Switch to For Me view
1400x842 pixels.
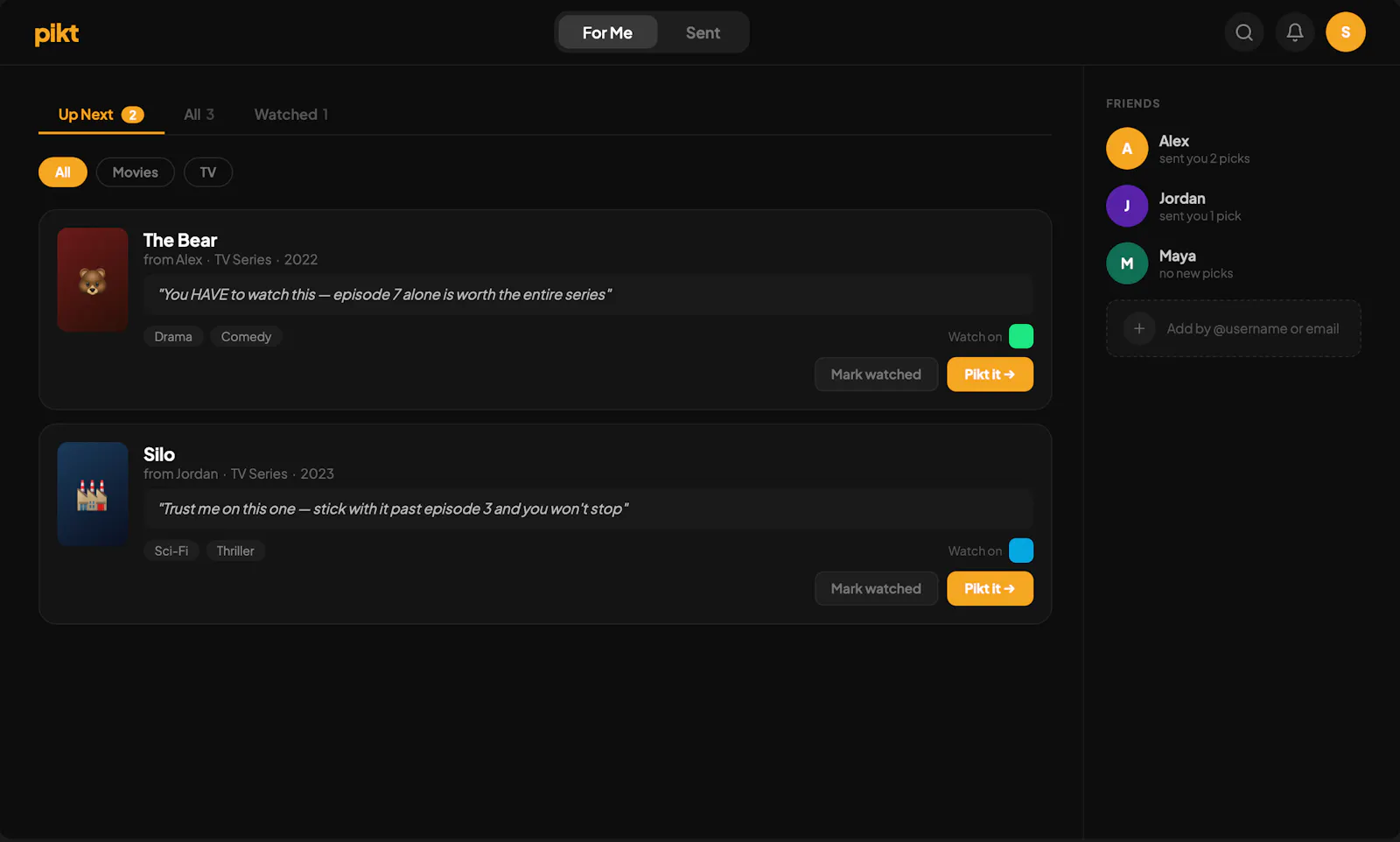tap(607, 32)
